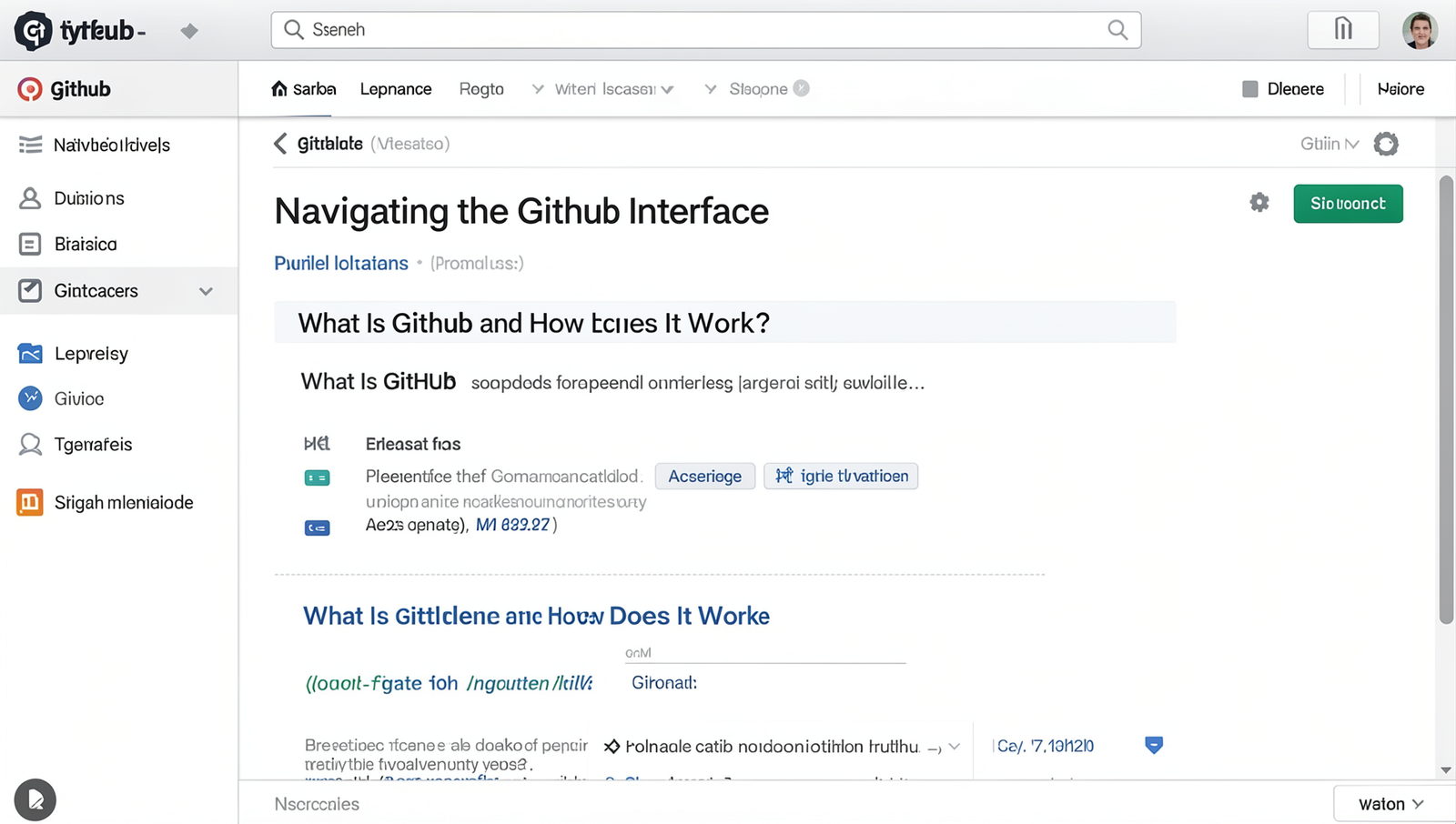
Task: Click the diamond icon before Polnaale catib
Action: click(x=612, y=747)
